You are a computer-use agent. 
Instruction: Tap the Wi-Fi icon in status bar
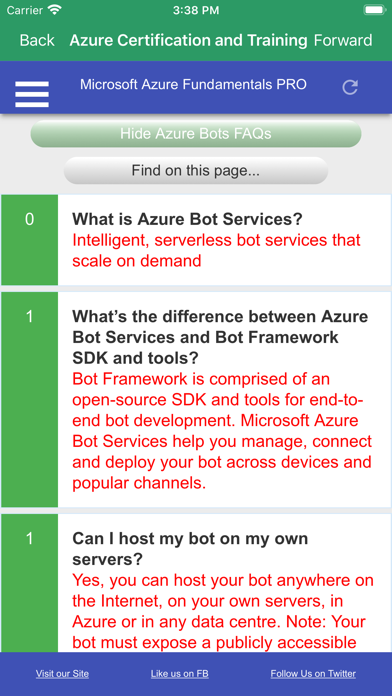(55, 10)
